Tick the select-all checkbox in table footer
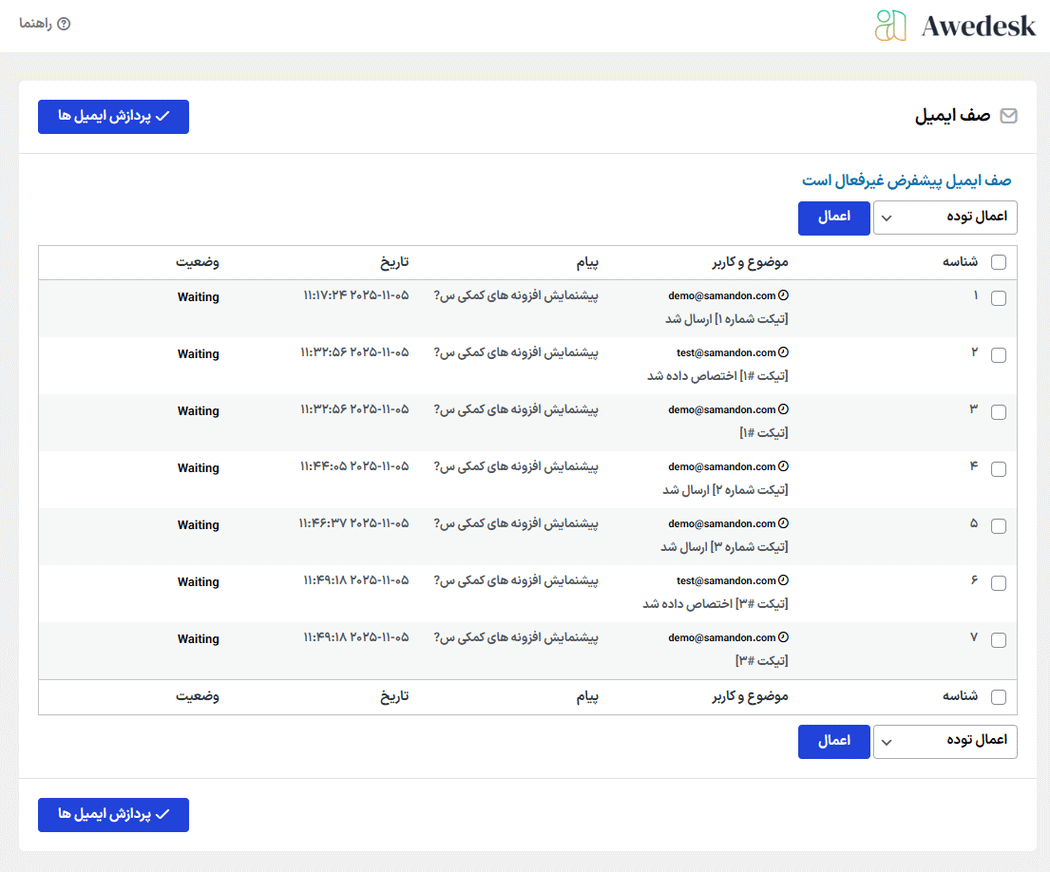This screenshot has width=1050, height=872. click(x=998, y=698)
